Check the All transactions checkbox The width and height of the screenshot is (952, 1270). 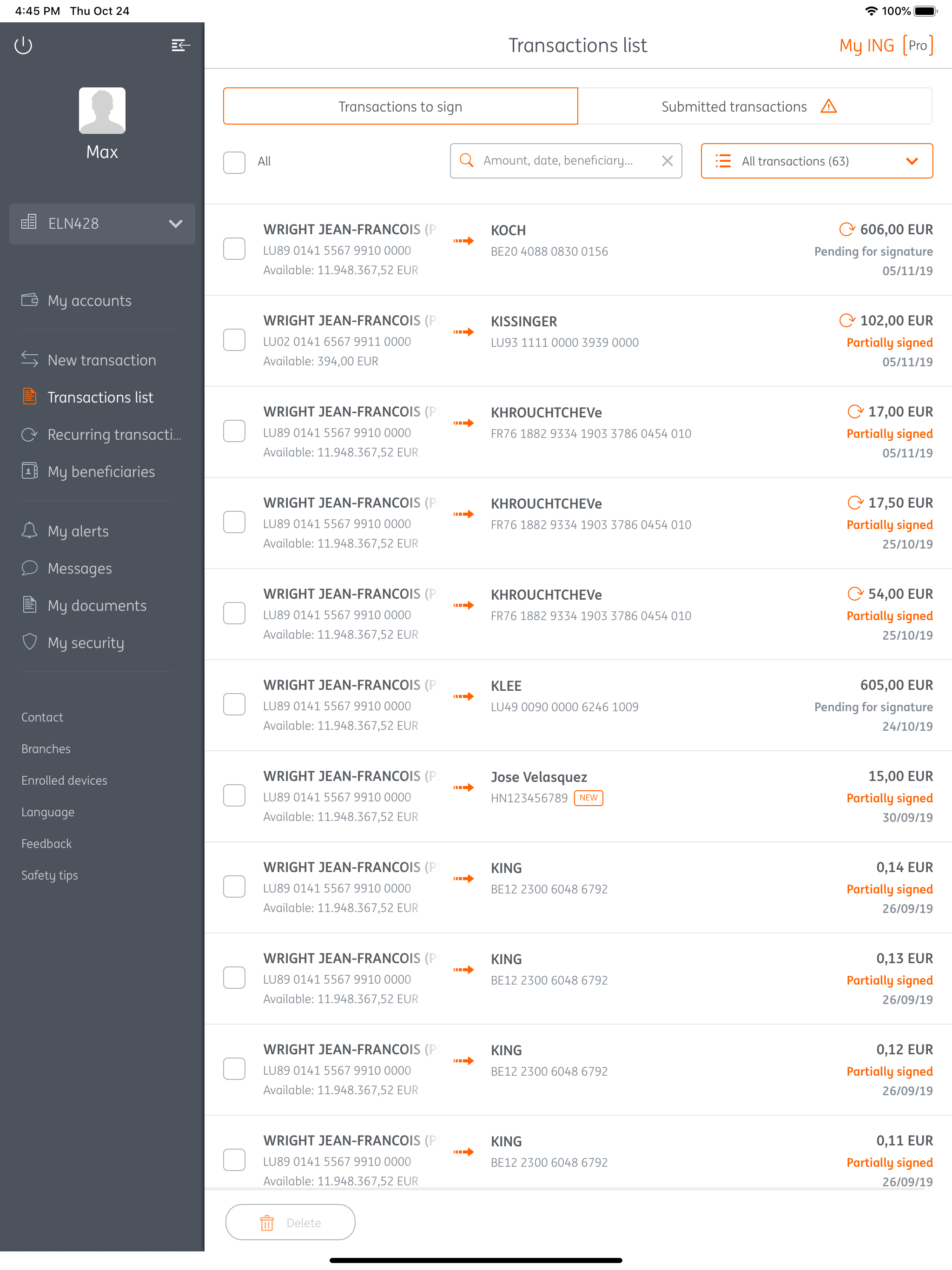click(234, 162)
